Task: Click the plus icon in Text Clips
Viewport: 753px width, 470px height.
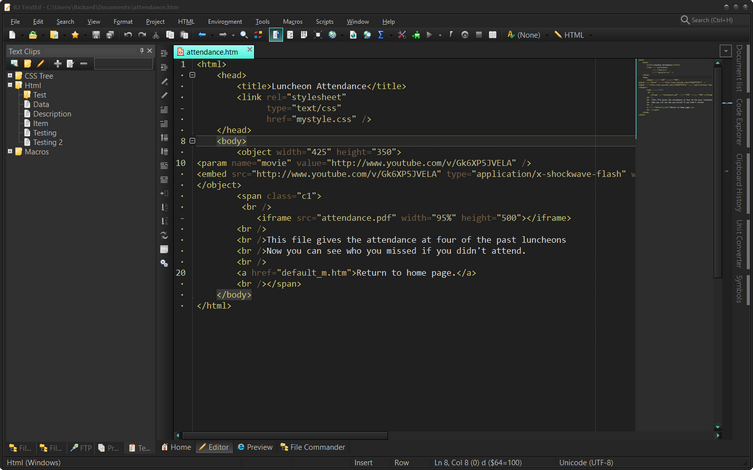Action: (57, 64)
